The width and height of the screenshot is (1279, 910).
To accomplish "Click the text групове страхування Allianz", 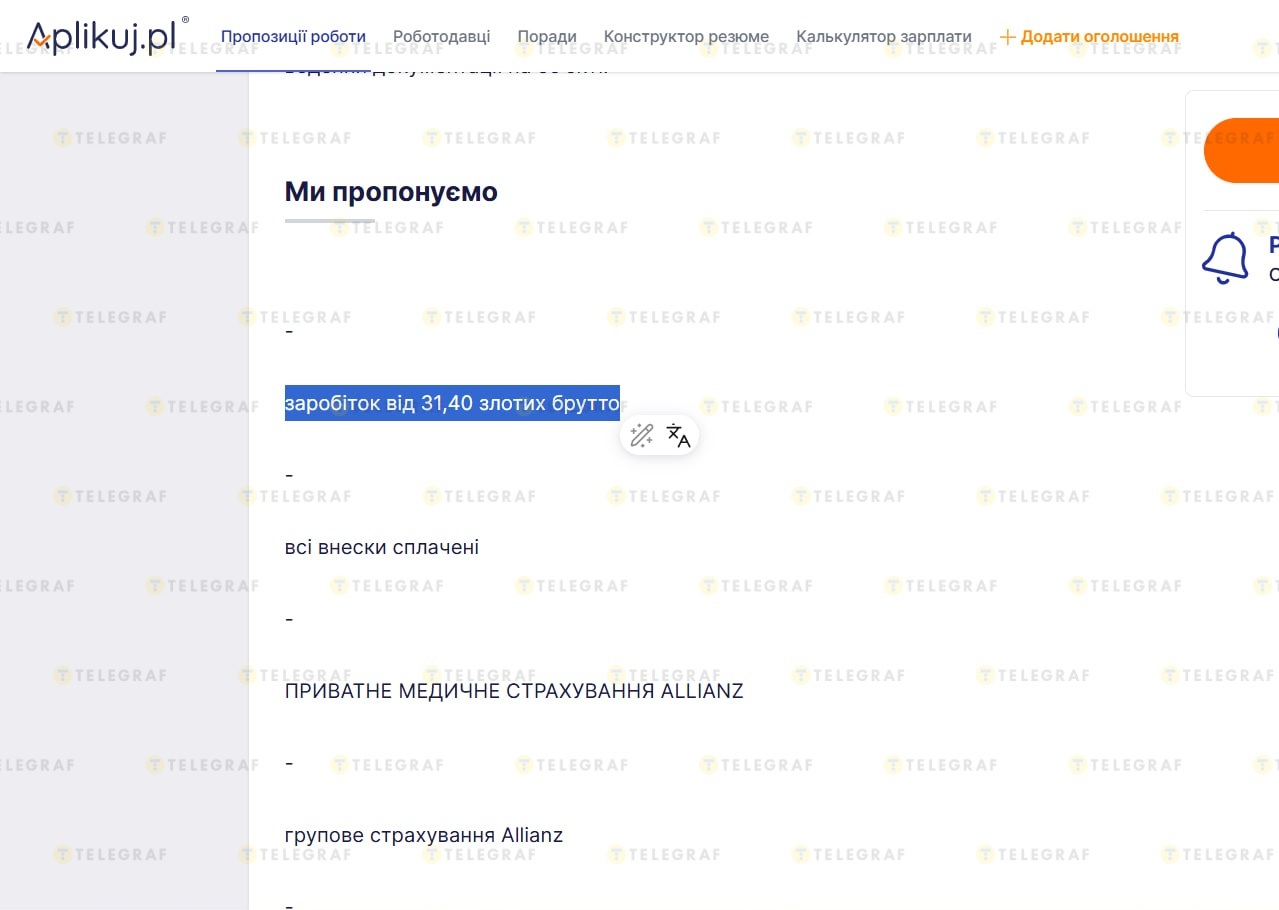I will coord(424,835).
